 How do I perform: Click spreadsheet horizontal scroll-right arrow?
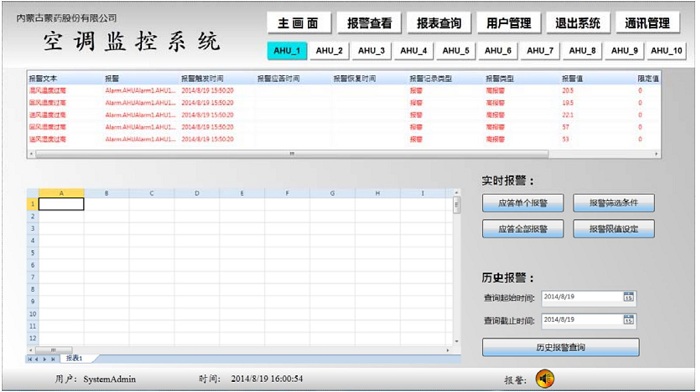(448, 350)
